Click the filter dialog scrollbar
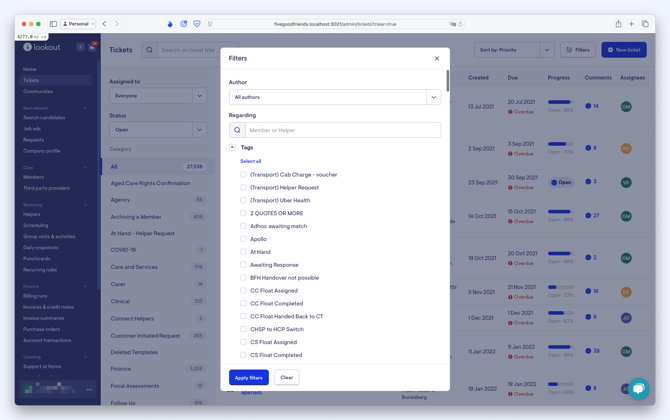Image resolution: width=670 pixels, height=420 pixels. 447,82
